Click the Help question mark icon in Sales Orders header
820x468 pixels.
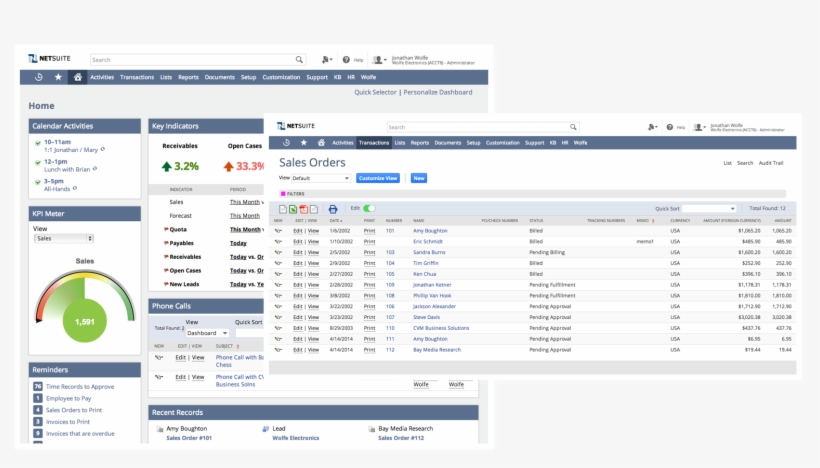tap(671, 128)
